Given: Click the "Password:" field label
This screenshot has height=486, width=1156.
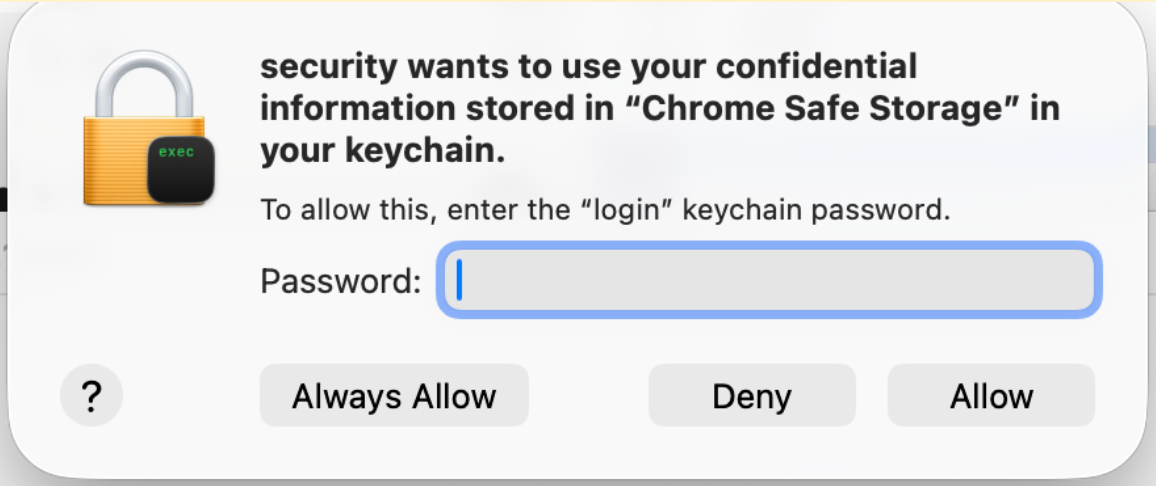Looking at the screenshot, I should tap(341, 281).
